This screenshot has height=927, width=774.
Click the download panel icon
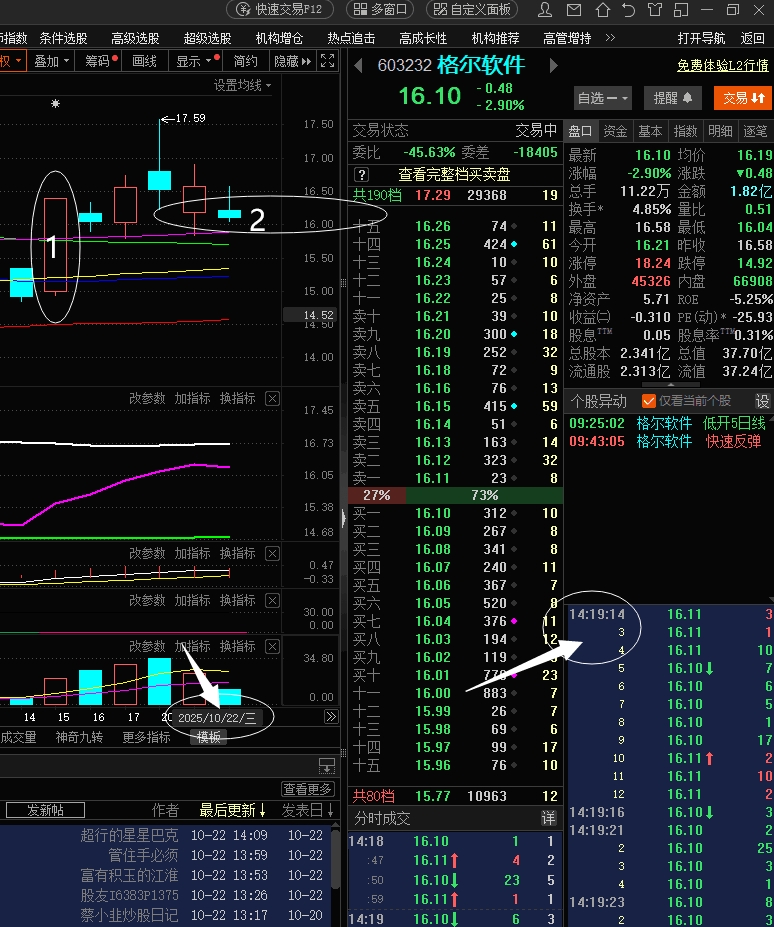point(327,766)
